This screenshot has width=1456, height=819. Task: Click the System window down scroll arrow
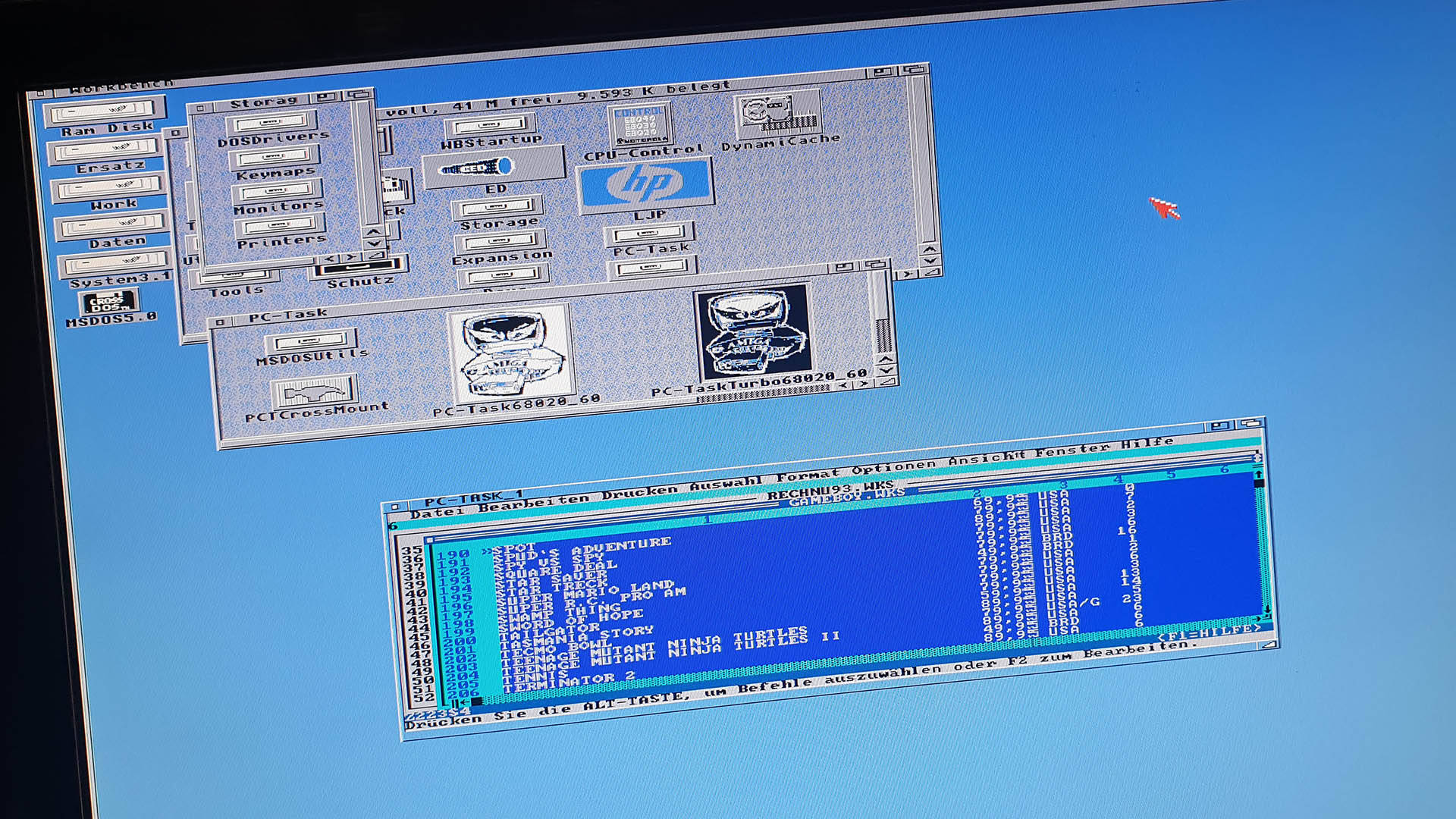tap(931, 260)
